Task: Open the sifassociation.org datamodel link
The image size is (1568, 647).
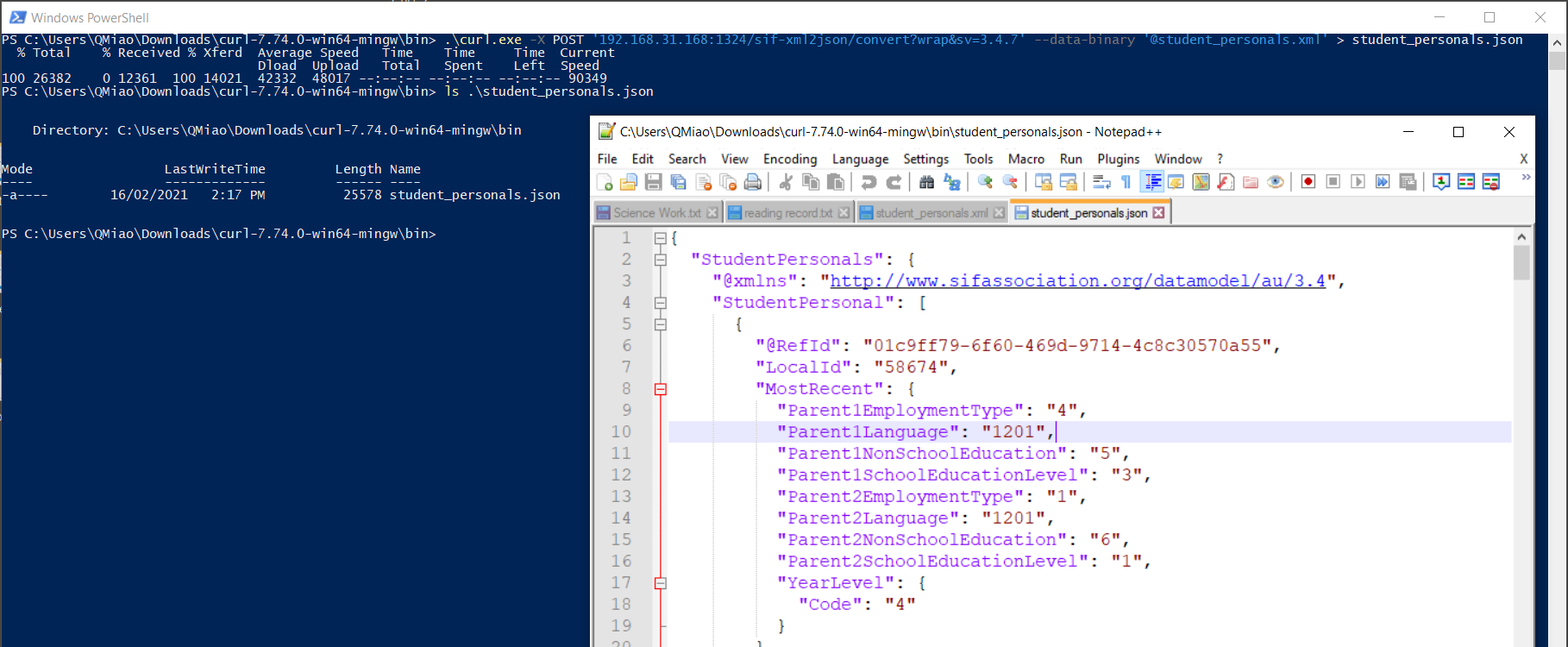Action: tap(1077, 281)
